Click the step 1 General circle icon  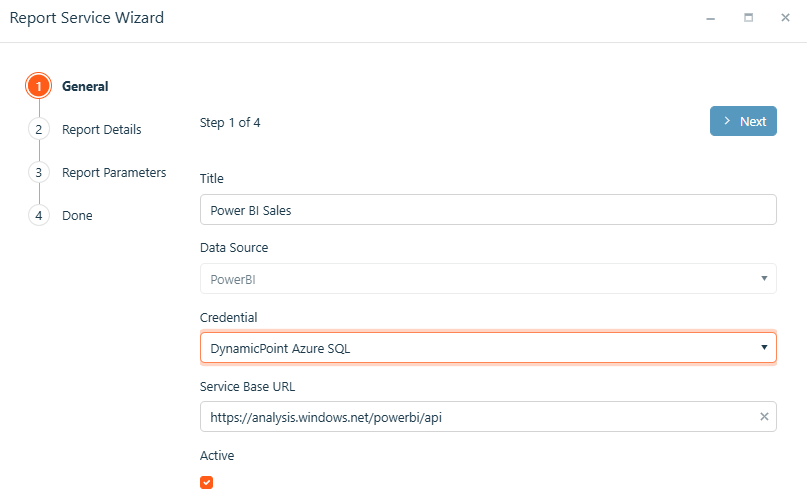click(x=39, y=86)
